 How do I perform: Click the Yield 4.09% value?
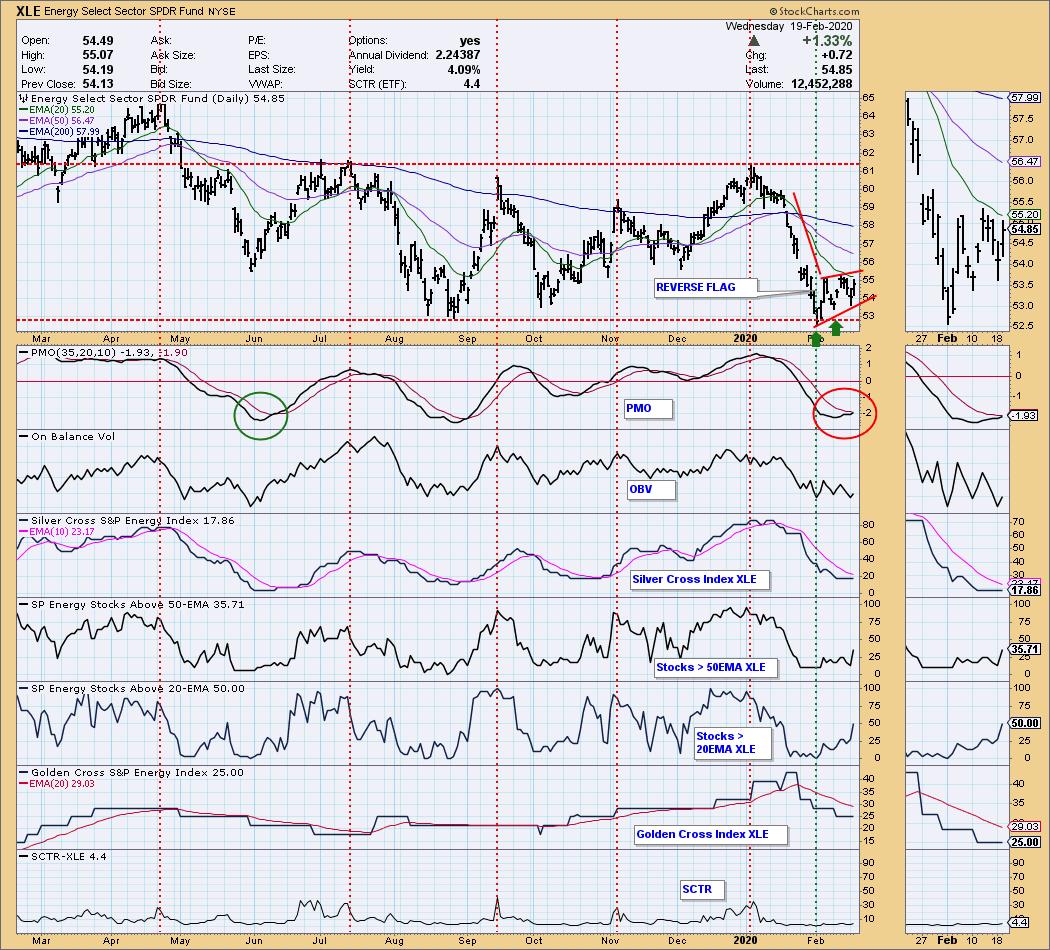pos(463,70)
